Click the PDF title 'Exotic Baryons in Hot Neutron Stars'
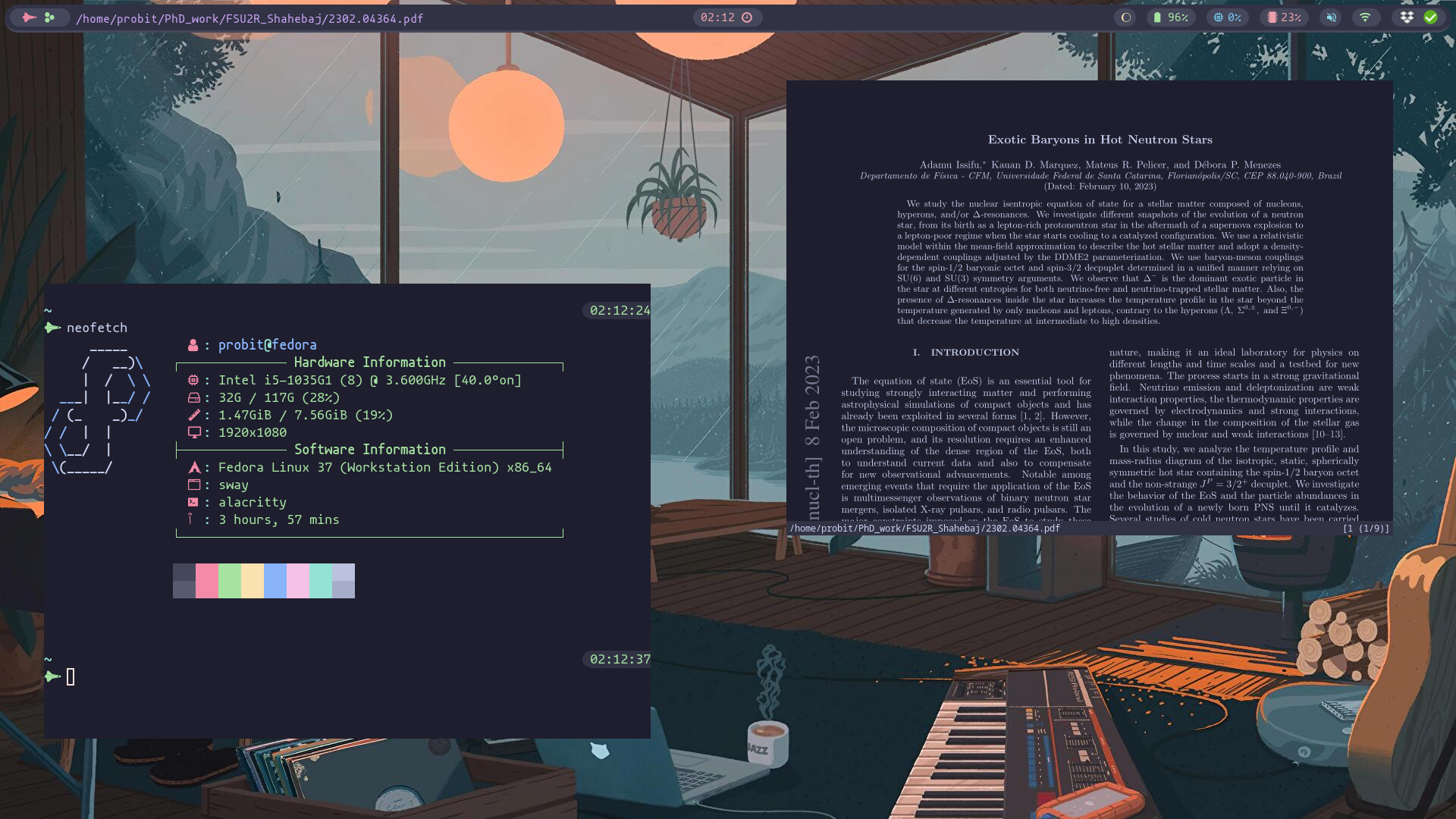 (1100, 140)
